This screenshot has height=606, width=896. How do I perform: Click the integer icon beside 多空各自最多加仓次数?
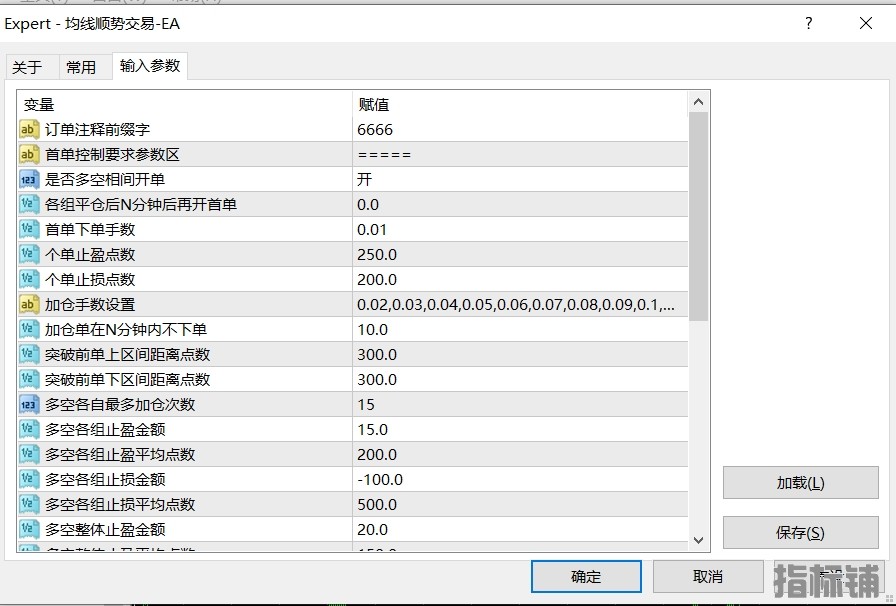point(29,405)
